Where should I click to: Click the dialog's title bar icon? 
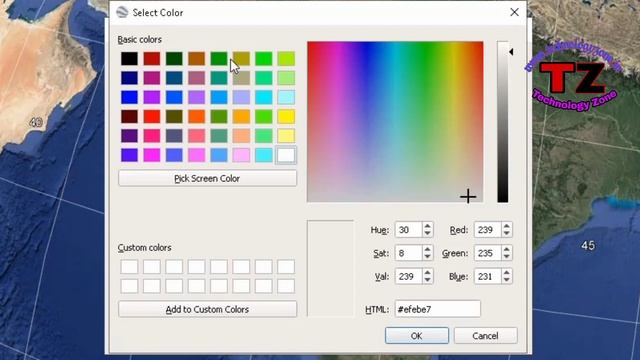pos(122,12)
